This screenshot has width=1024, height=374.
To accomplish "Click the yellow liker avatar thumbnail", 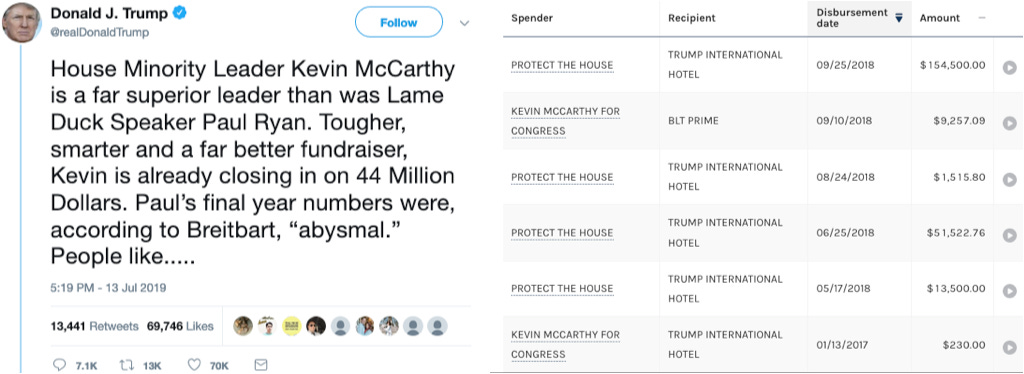I will point(292,326).
